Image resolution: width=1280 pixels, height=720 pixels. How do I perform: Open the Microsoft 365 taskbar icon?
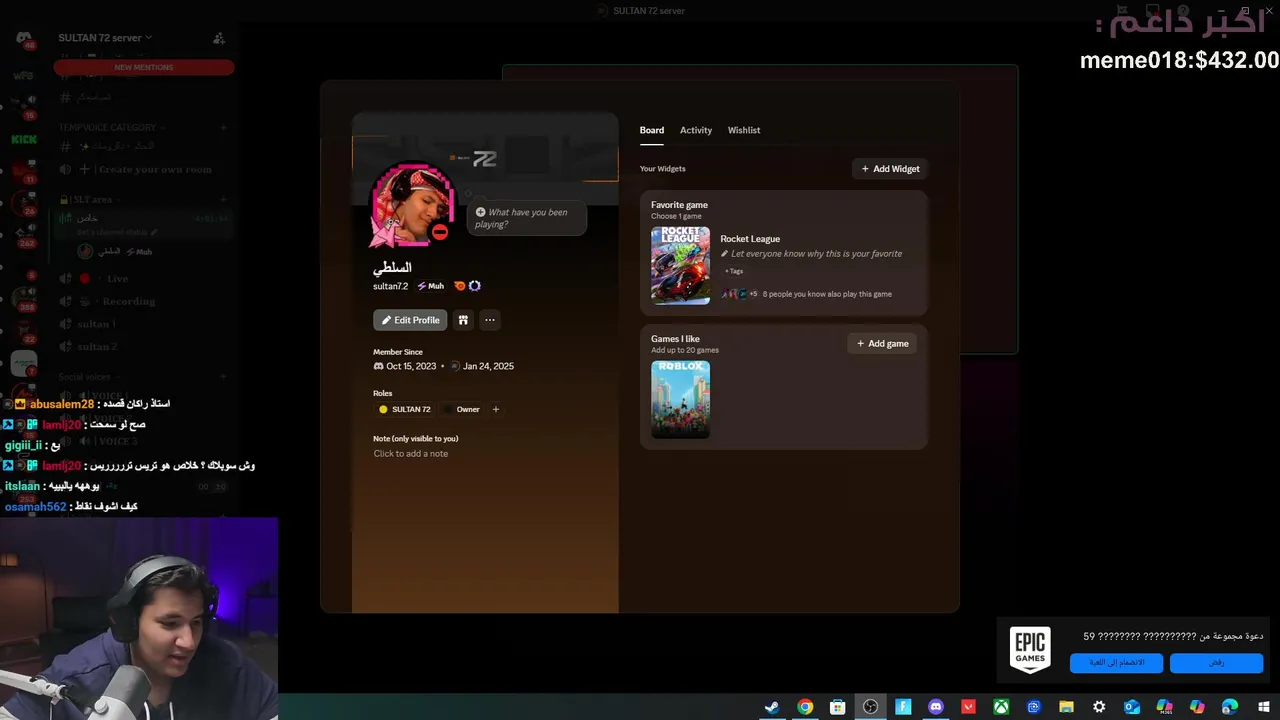1164,707
